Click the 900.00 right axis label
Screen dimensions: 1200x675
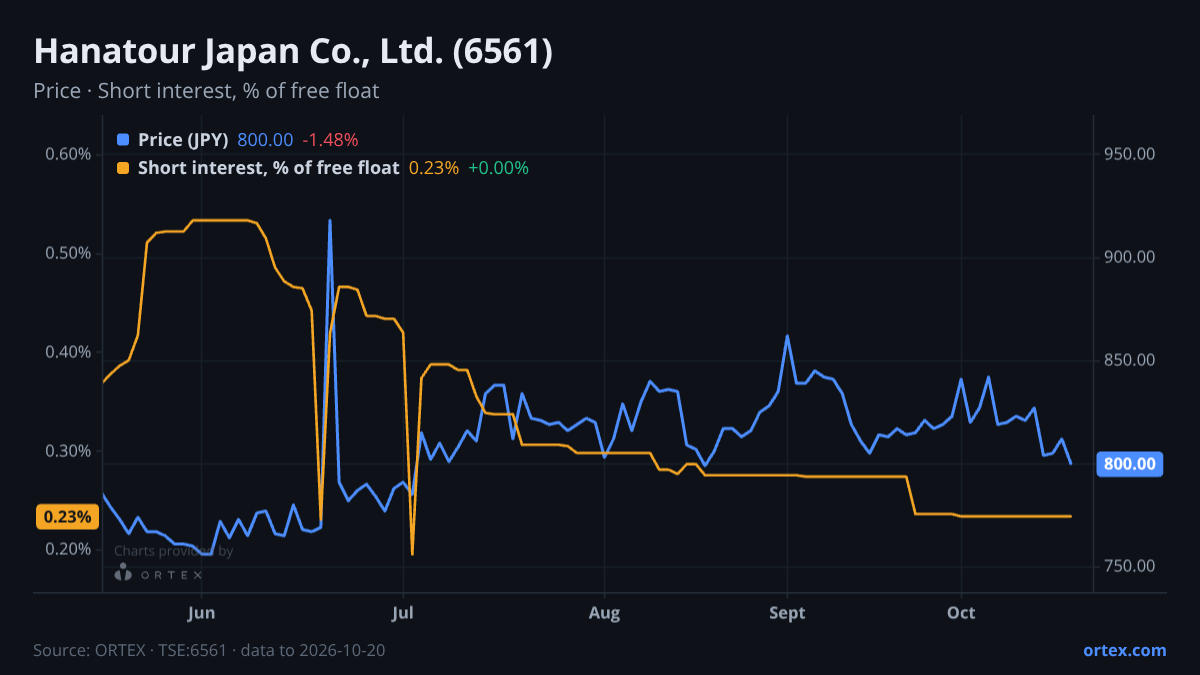1130,257
